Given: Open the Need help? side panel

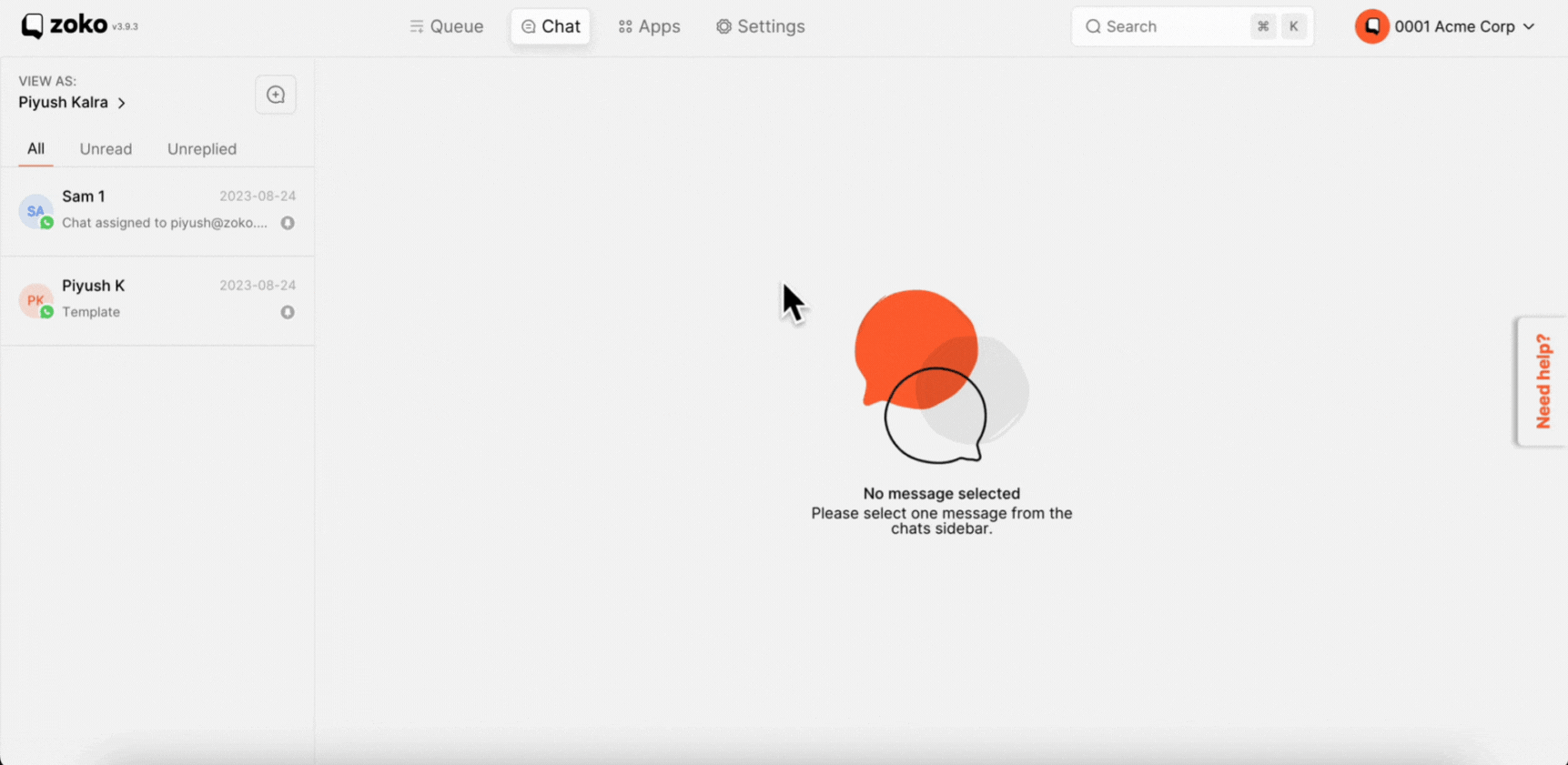Looking at the screenshot, I should coord(1543,381).
